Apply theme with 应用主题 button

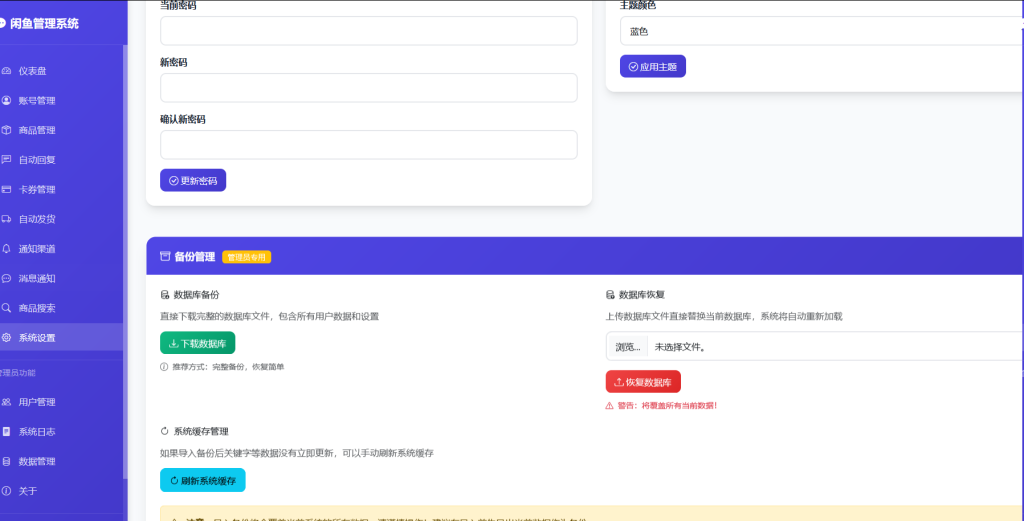pos(652,66)
